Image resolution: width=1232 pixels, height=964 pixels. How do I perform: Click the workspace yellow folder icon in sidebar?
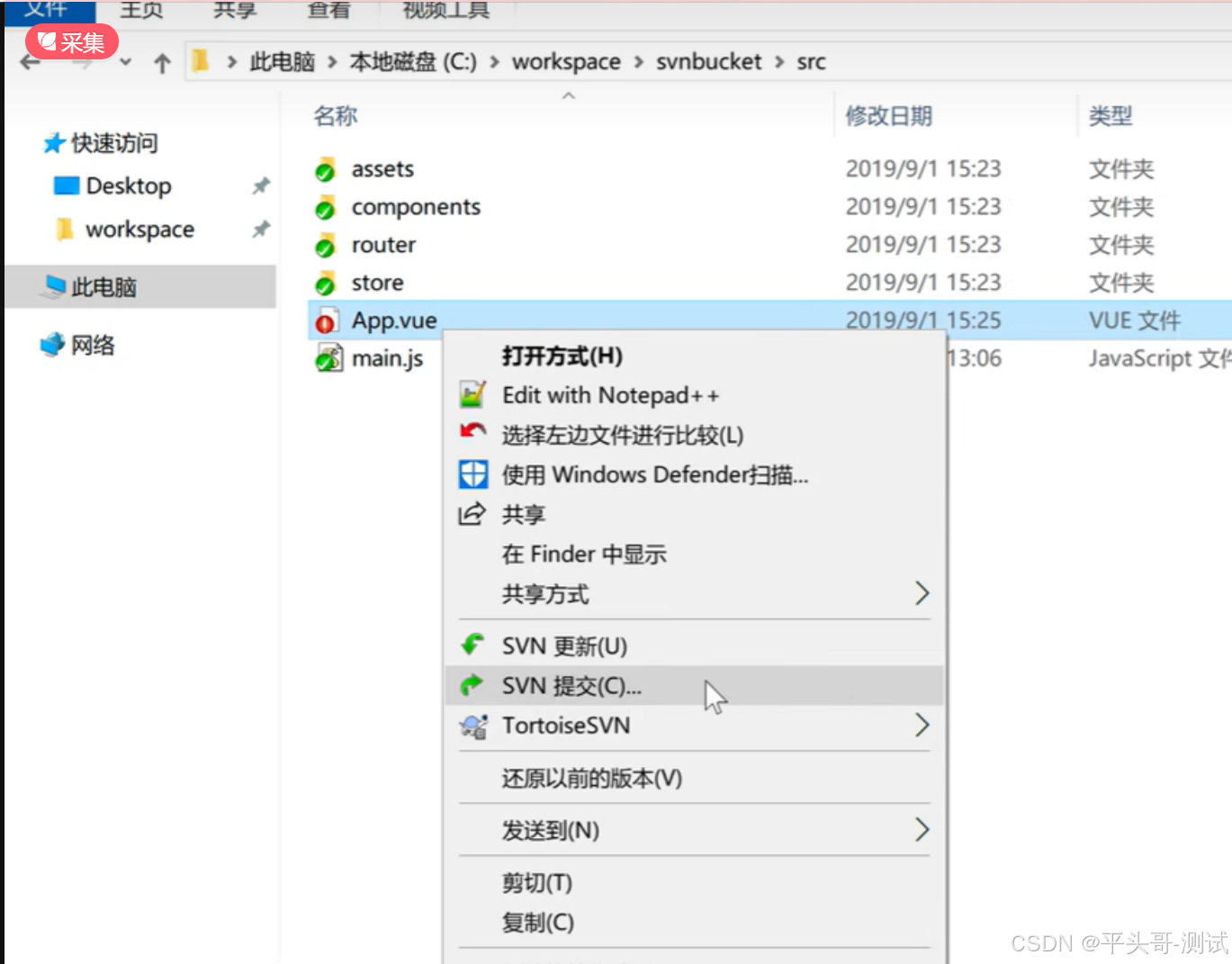64,230
